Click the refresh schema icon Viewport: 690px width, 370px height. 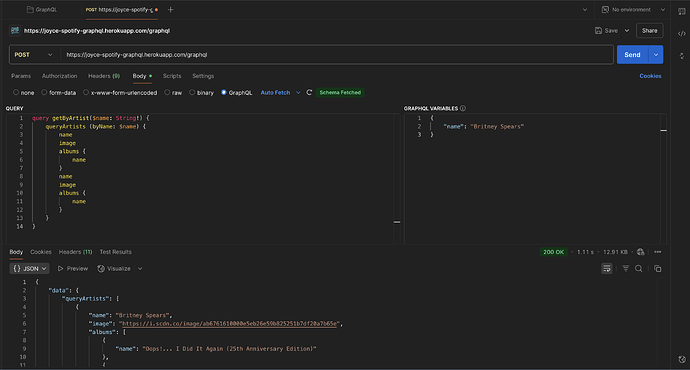click(309, 92)
